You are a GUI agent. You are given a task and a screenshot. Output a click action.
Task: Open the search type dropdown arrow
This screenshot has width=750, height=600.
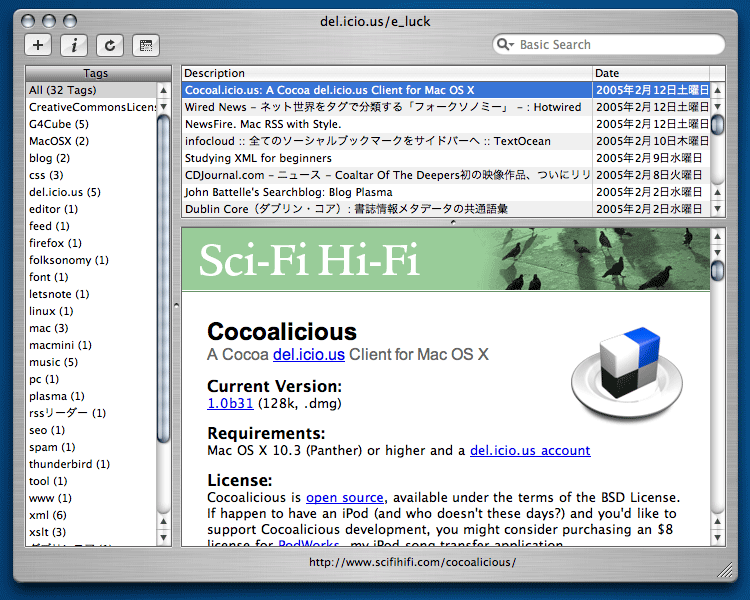514,46
